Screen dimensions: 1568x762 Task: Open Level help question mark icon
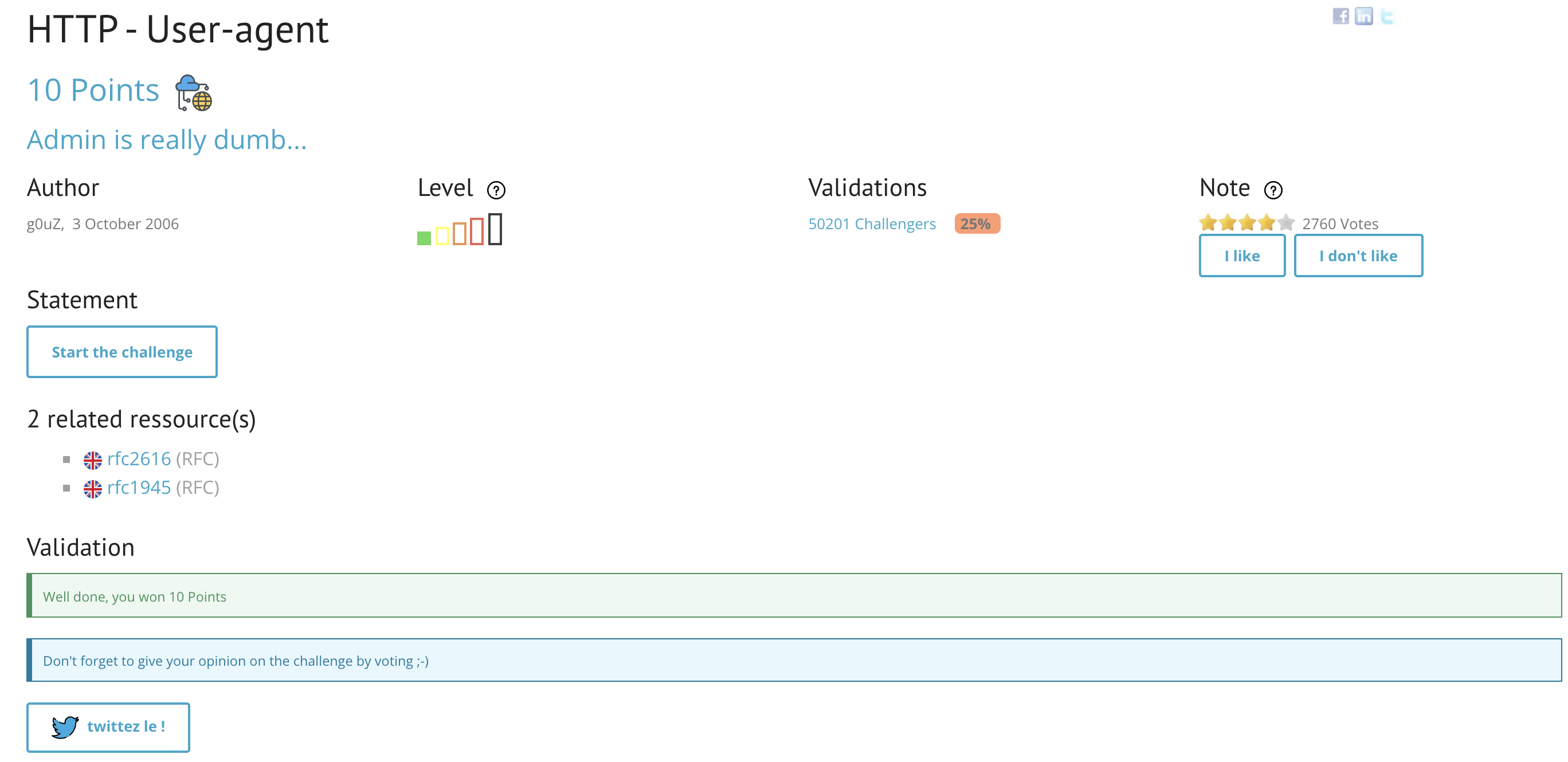pos(496,190)
